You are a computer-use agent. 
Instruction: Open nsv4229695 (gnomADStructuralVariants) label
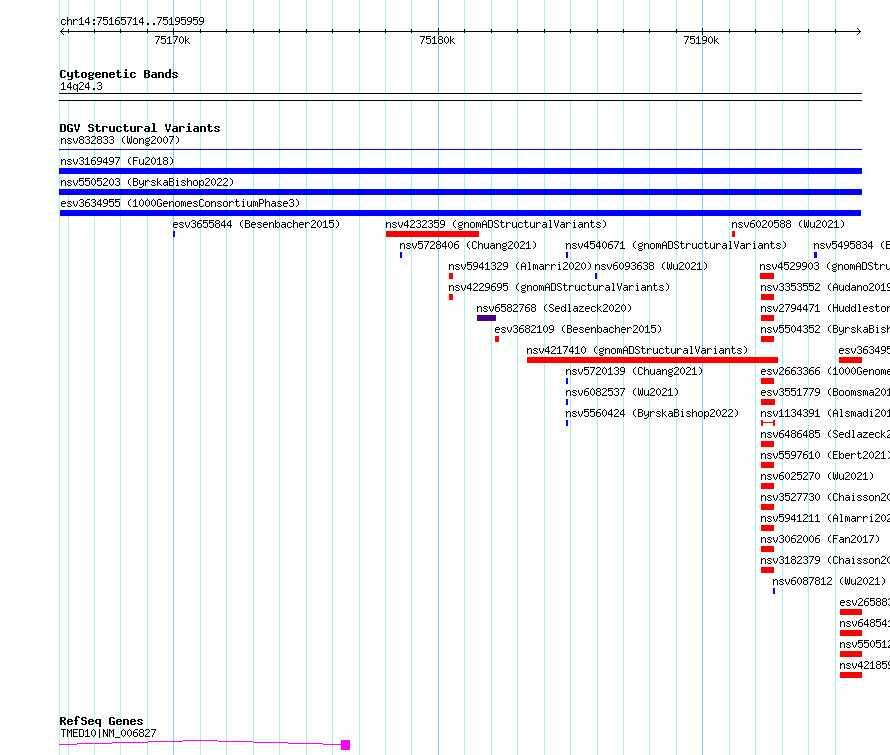(559, 287)
